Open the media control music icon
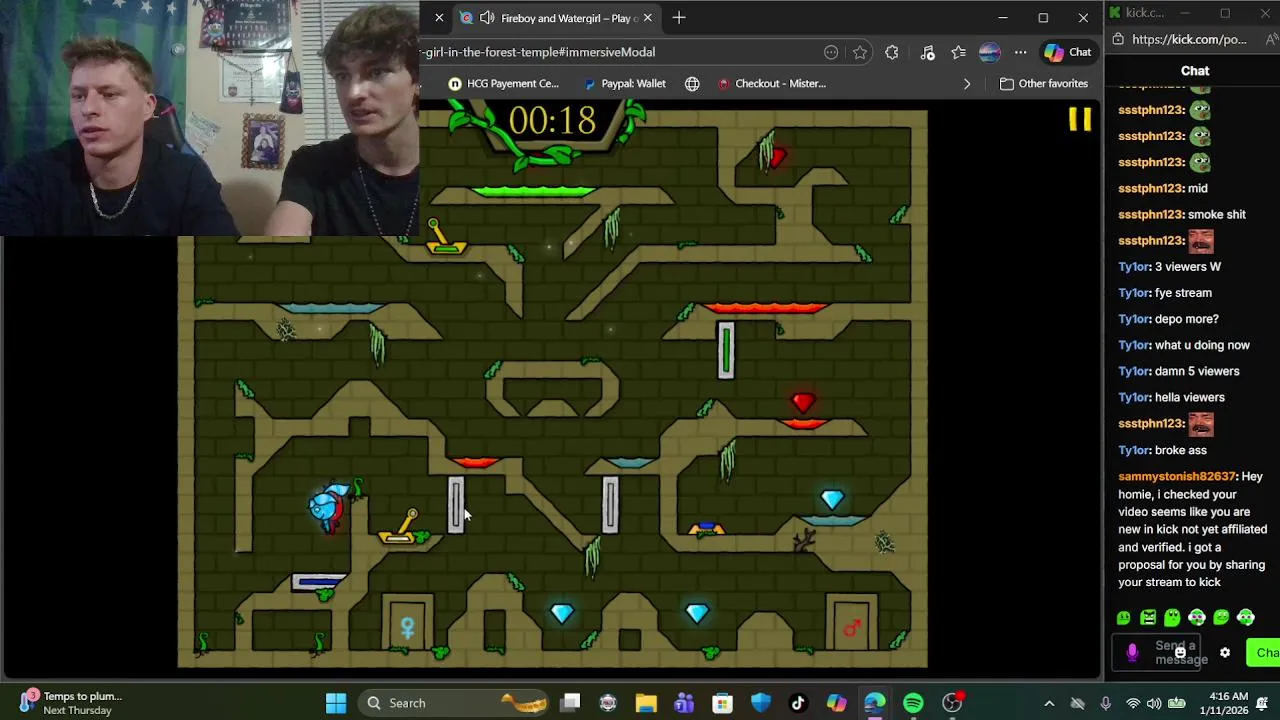This screenshot has width=1280, height=720. 926,52
